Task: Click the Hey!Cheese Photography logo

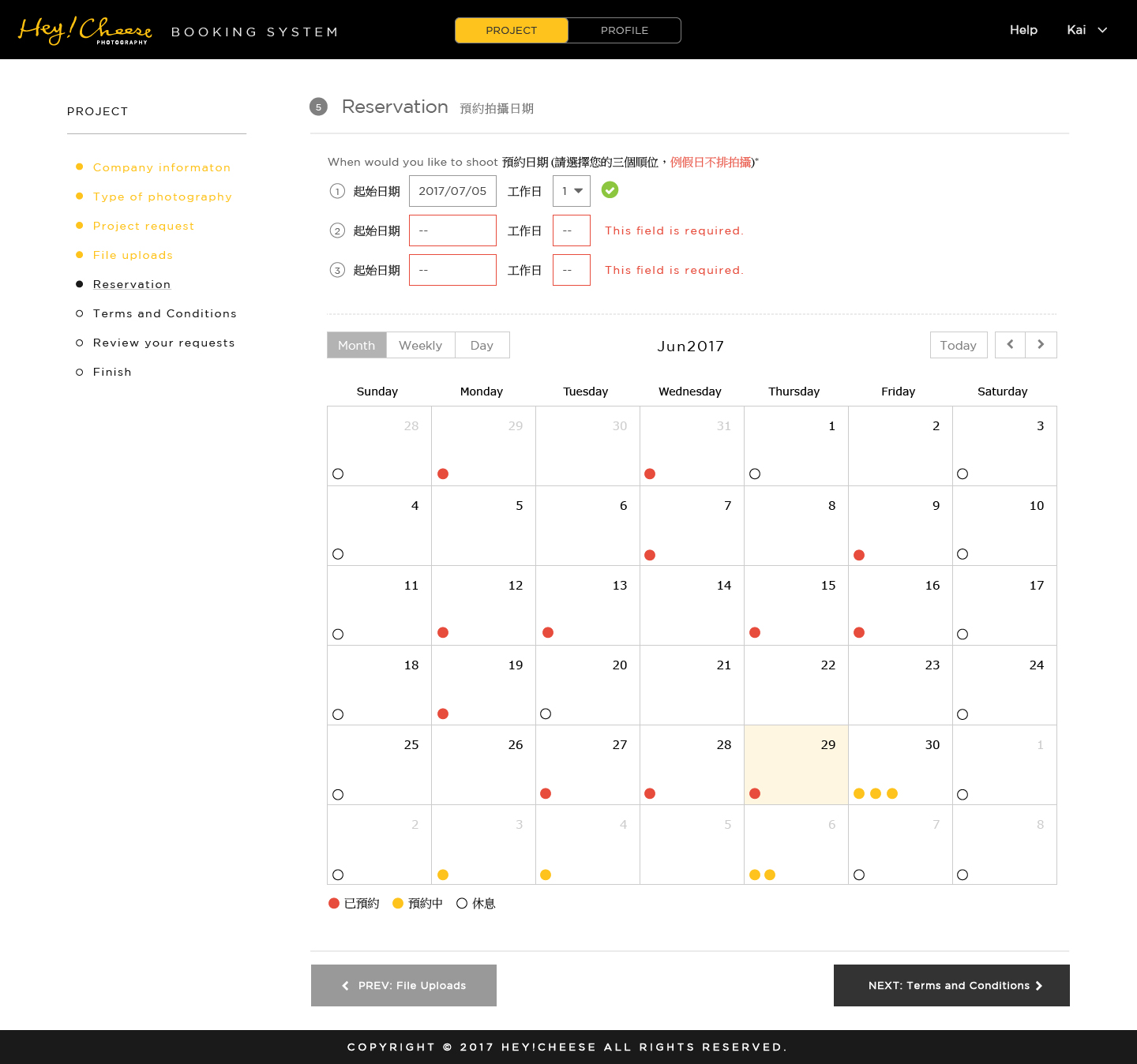Action: pos(84,30)
